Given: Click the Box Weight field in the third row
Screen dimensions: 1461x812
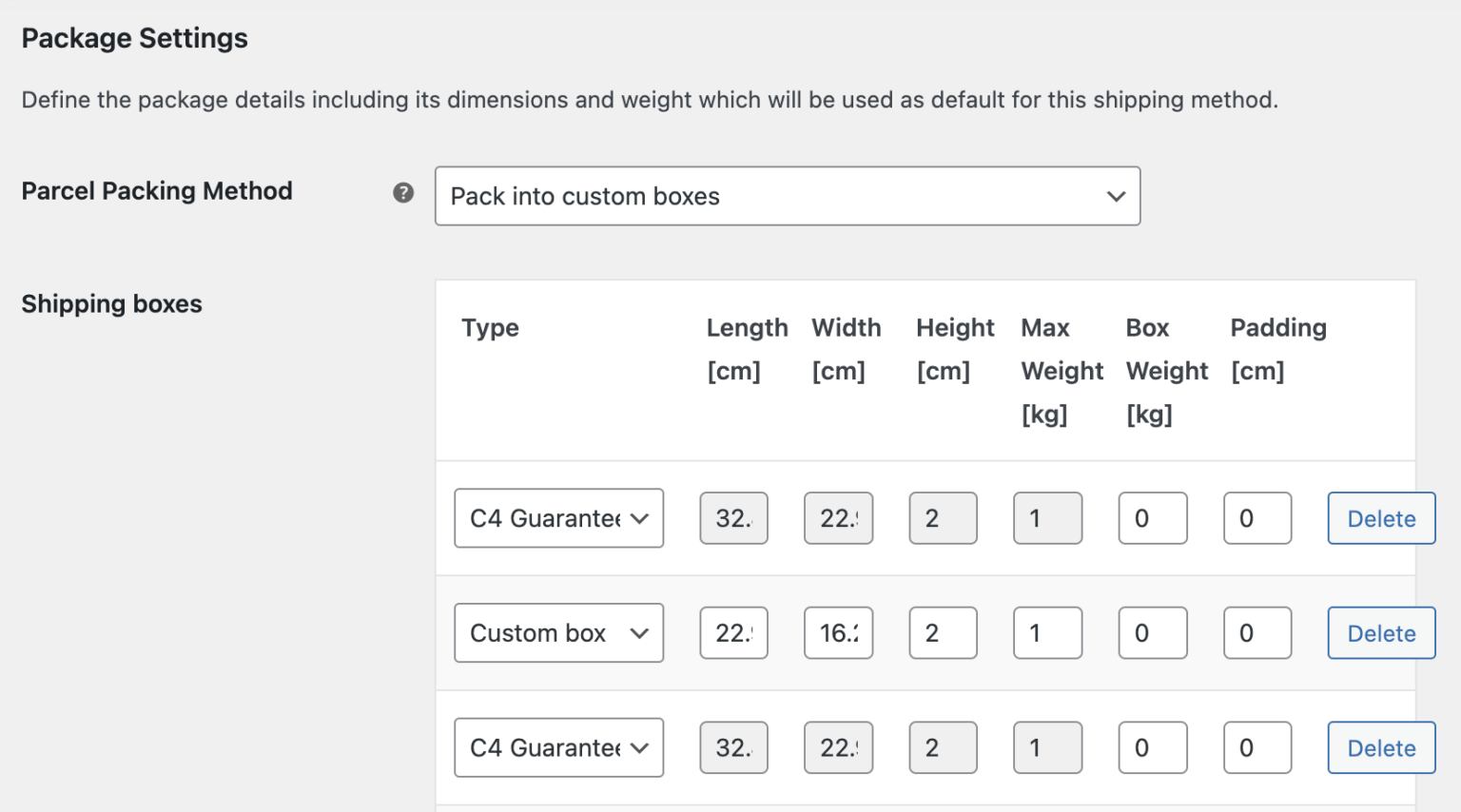Looking at the screenshot, I should pyautogui.click(x=1152, y=747).
